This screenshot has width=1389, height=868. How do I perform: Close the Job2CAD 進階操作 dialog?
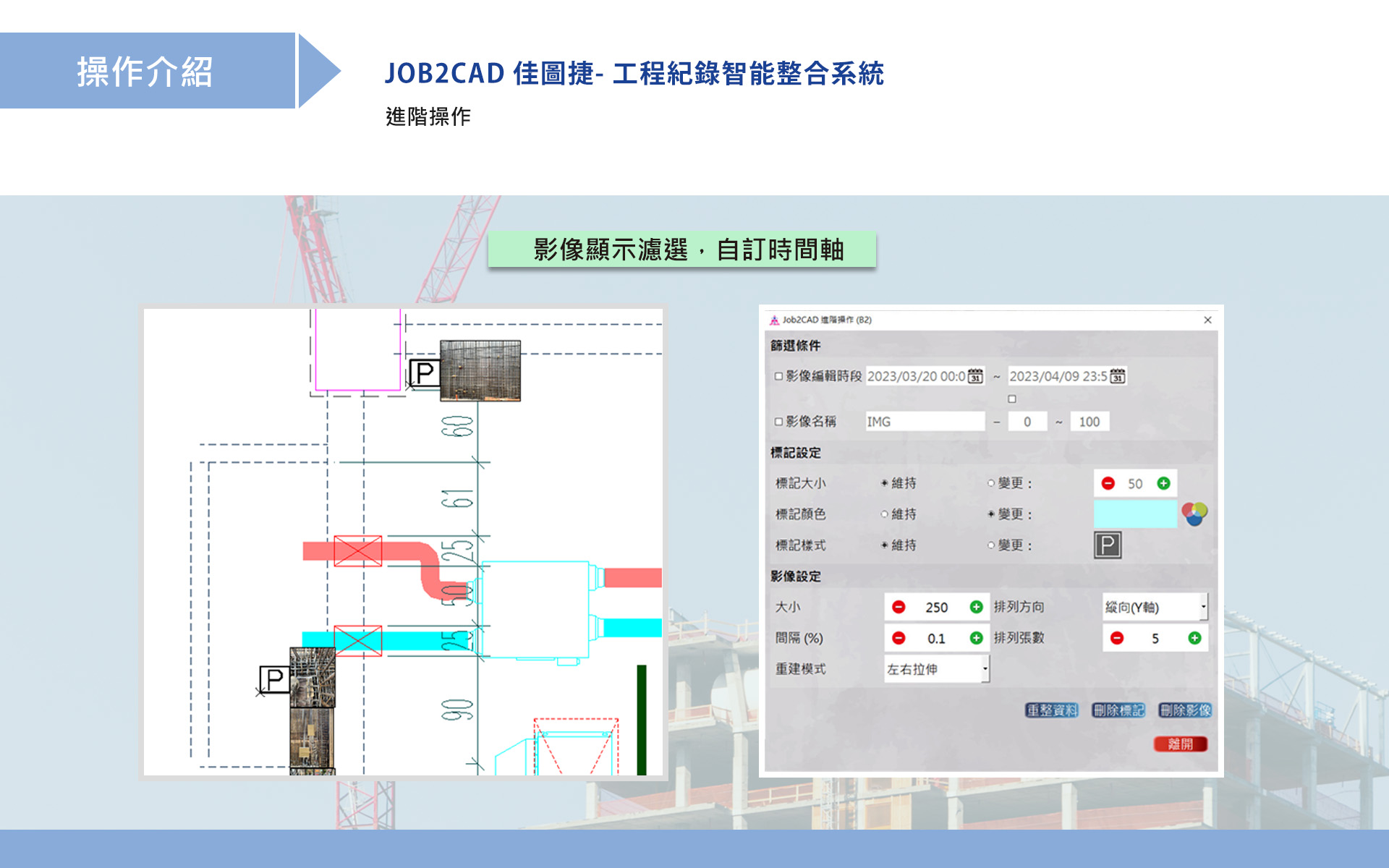(x=1207, y=320)
